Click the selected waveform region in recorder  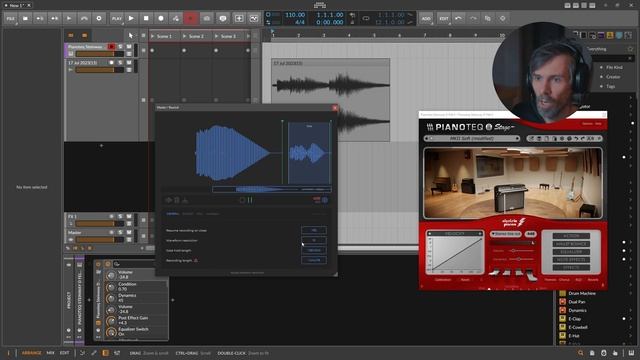point(309,153)
